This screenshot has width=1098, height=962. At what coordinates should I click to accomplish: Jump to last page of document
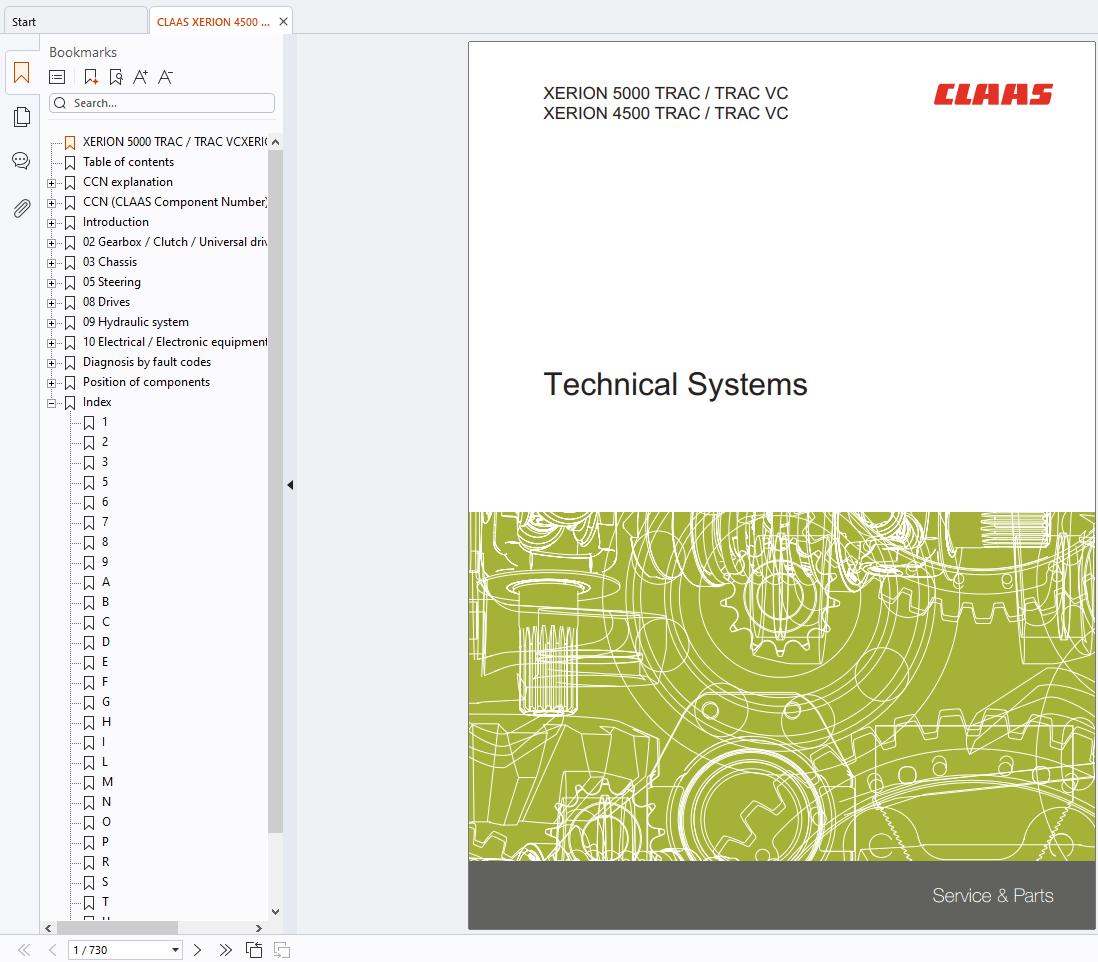[225, 950]
